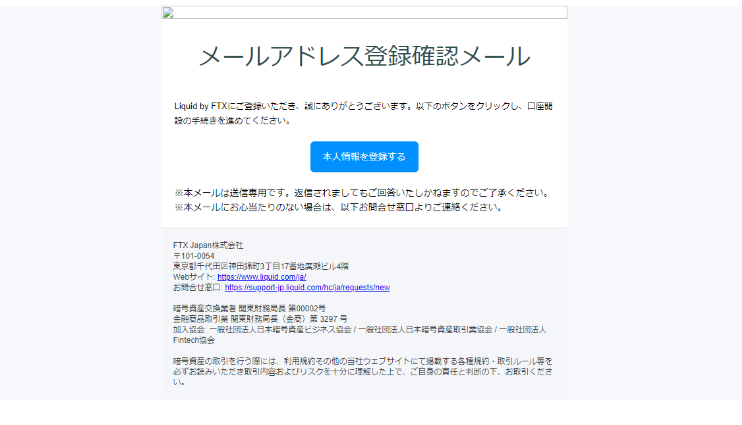The image size is (742, 425).
Task: Click the 暗号資産の取引を行う際には disclaimer paragraph
Action: click(x=363, y=372)
